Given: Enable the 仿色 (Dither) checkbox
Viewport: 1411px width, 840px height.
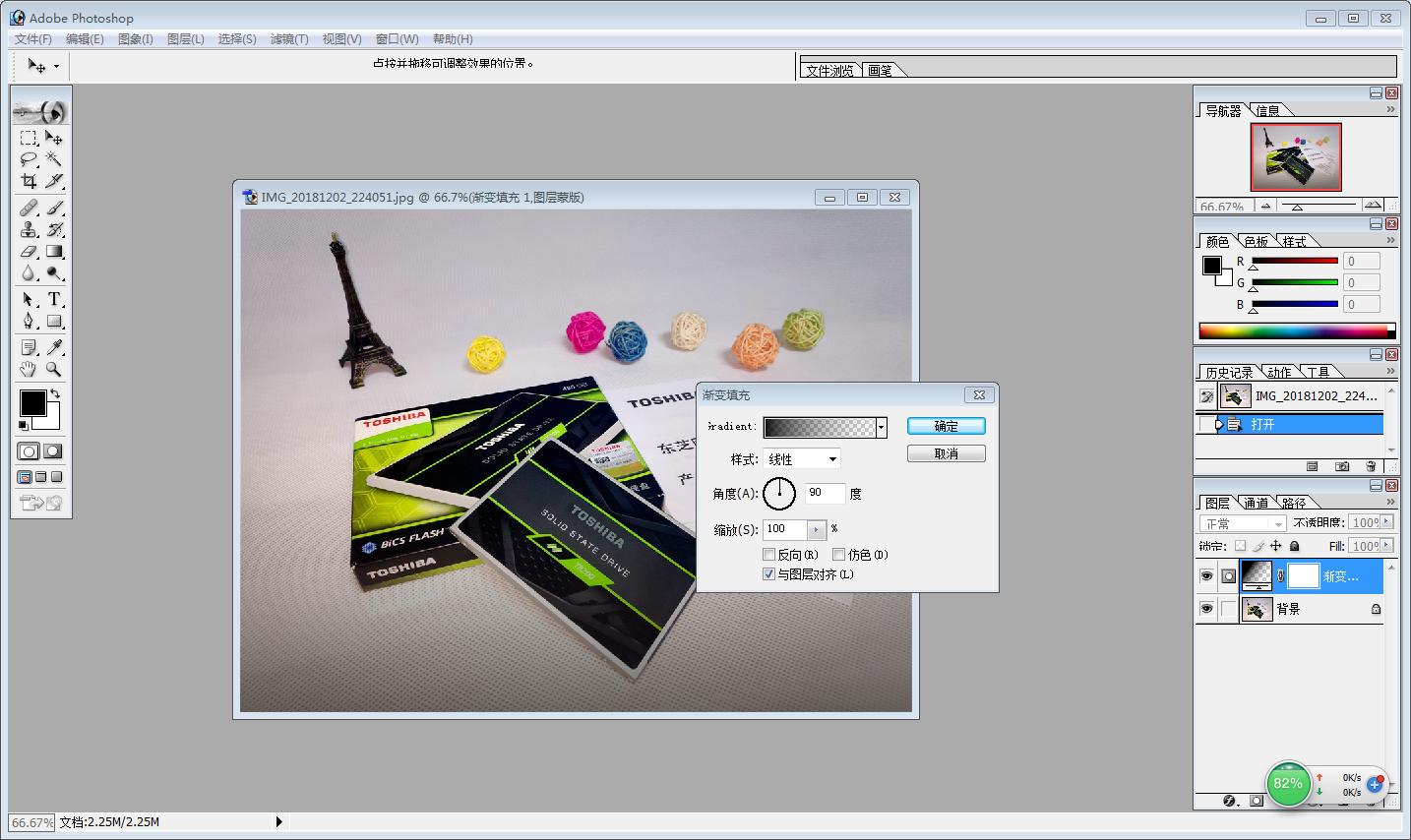Looking at the screenshot, I should [839, 555].
